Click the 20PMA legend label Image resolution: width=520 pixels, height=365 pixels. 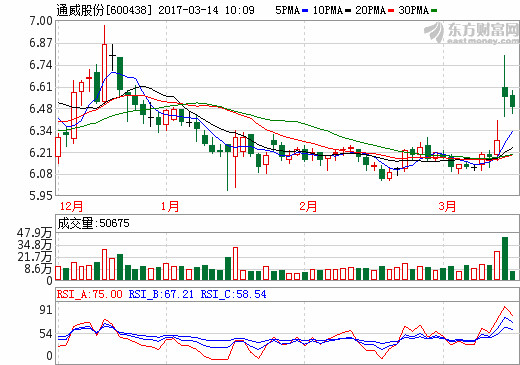(371, 10)
